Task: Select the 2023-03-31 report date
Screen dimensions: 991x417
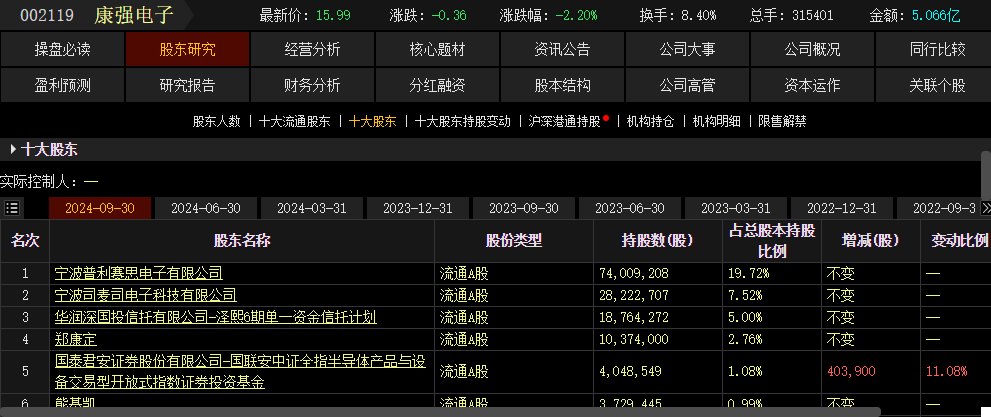Action: tap(736, 208)
